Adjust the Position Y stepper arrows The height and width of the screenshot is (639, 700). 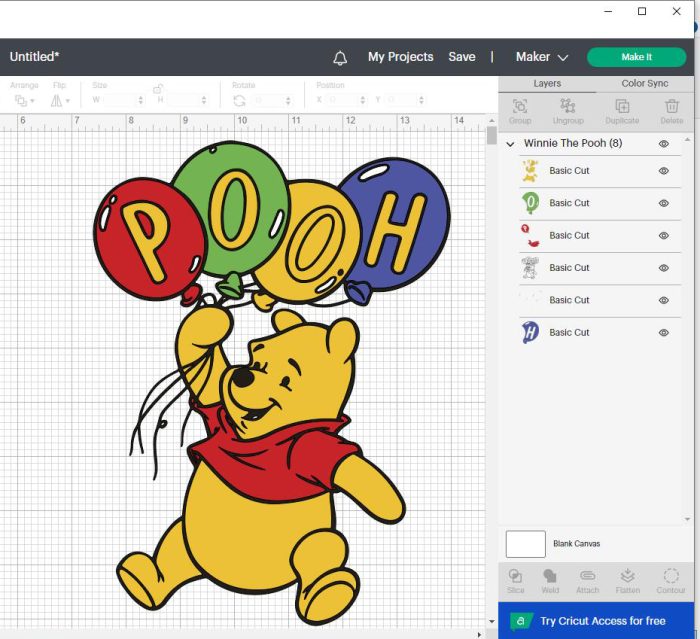[x=421, y=100]
